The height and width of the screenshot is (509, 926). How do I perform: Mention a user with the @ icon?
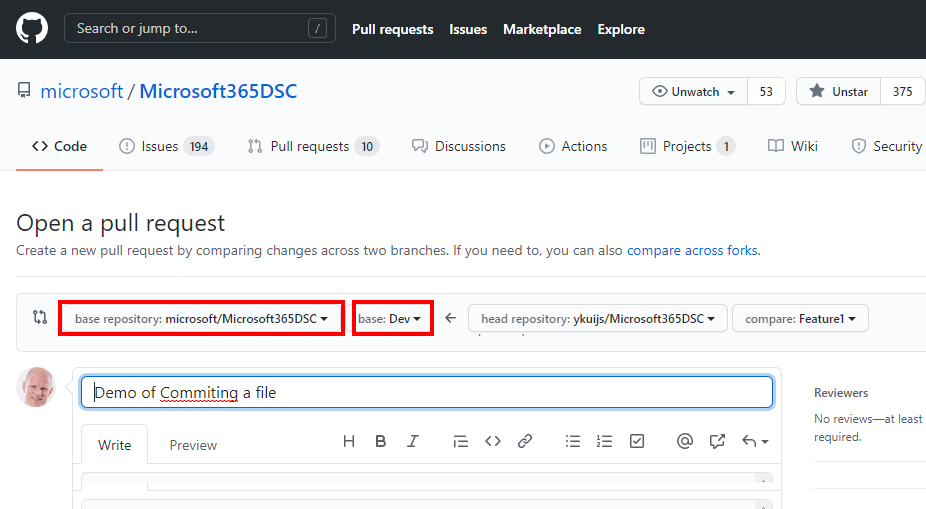[685, 441]
